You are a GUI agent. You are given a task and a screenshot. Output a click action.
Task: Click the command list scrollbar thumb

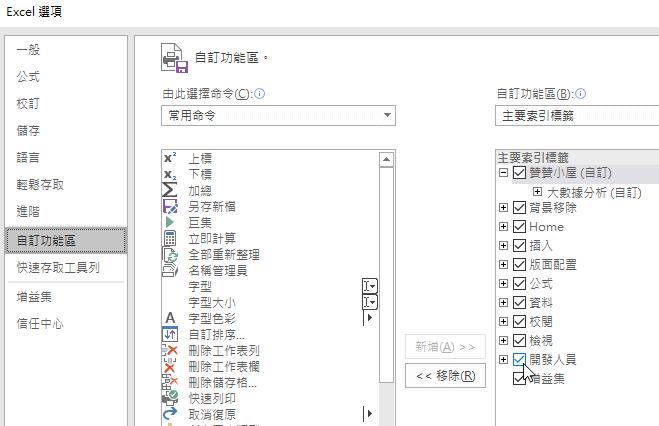click(386, 275)
